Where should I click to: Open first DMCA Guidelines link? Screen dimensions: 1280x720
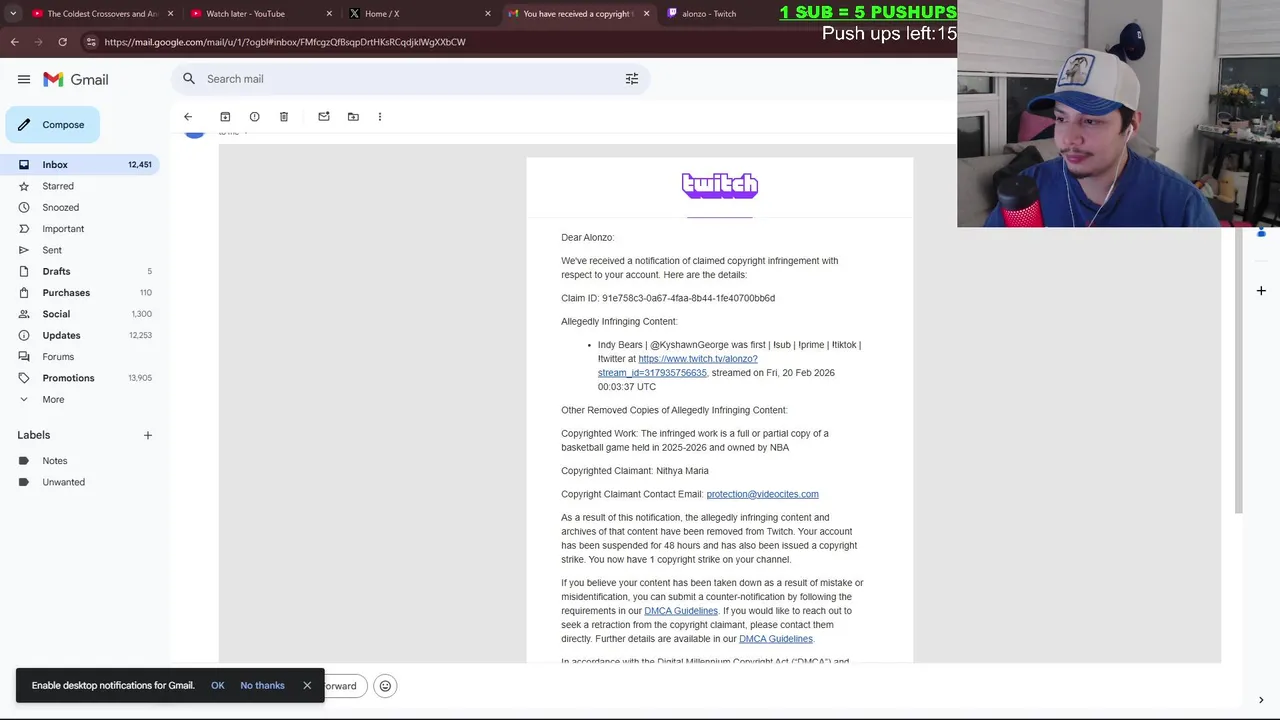pos(681,611)
